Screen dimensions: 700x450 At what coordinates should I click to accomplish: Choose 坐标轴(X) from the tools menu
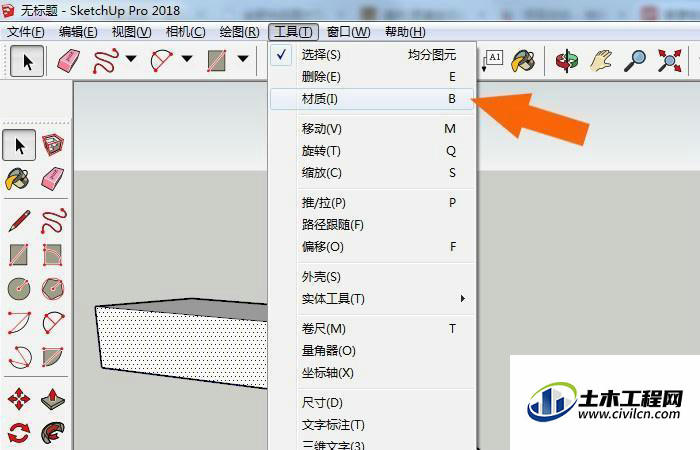point(371,373)
